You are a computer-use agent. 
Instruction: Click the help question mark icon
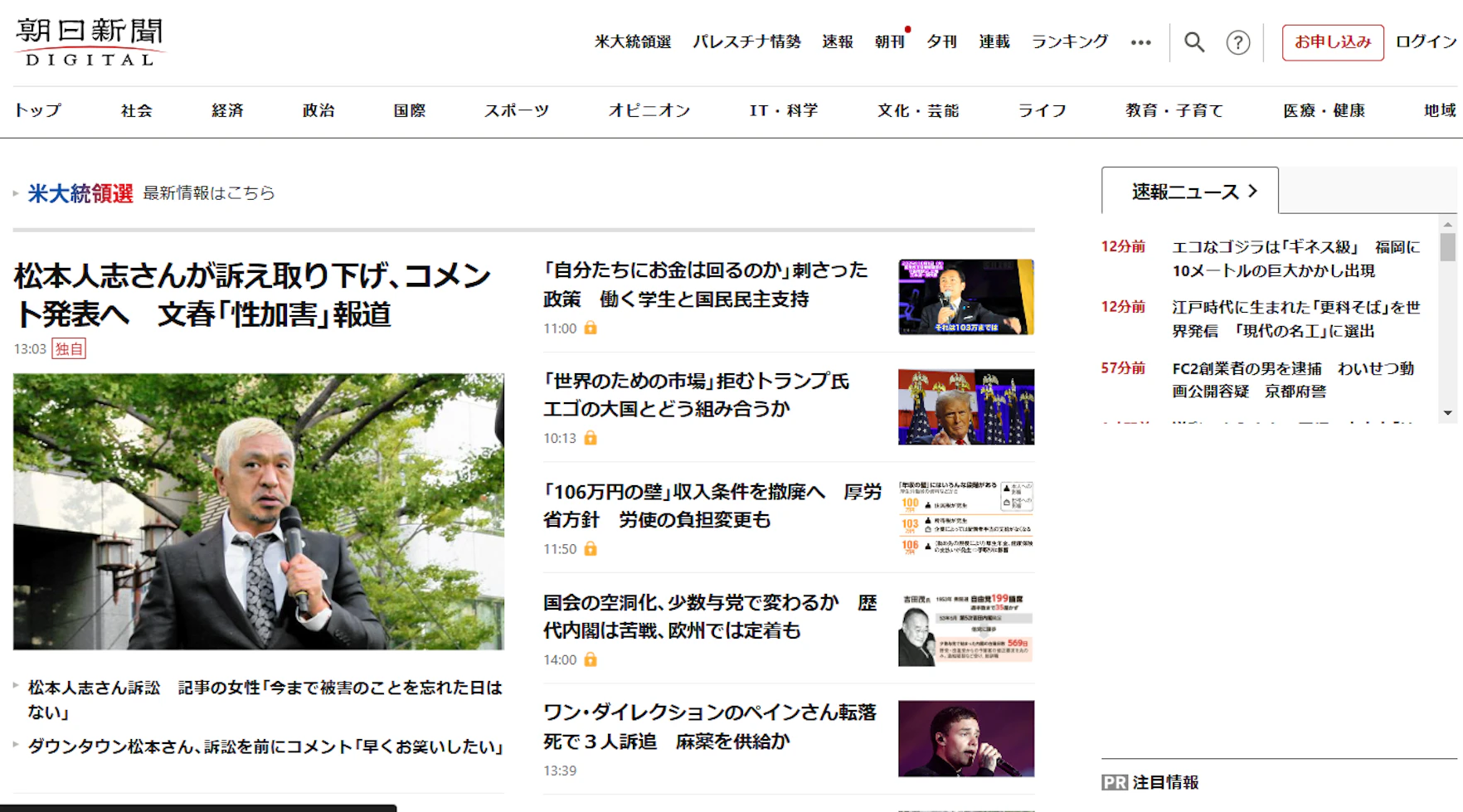click(x=1238, y=42)
